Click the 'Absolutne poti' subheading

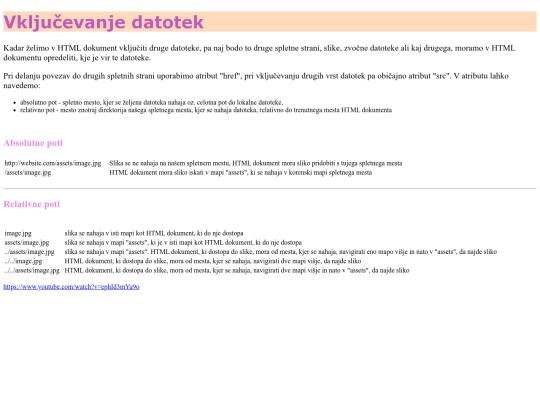(33, 143)
